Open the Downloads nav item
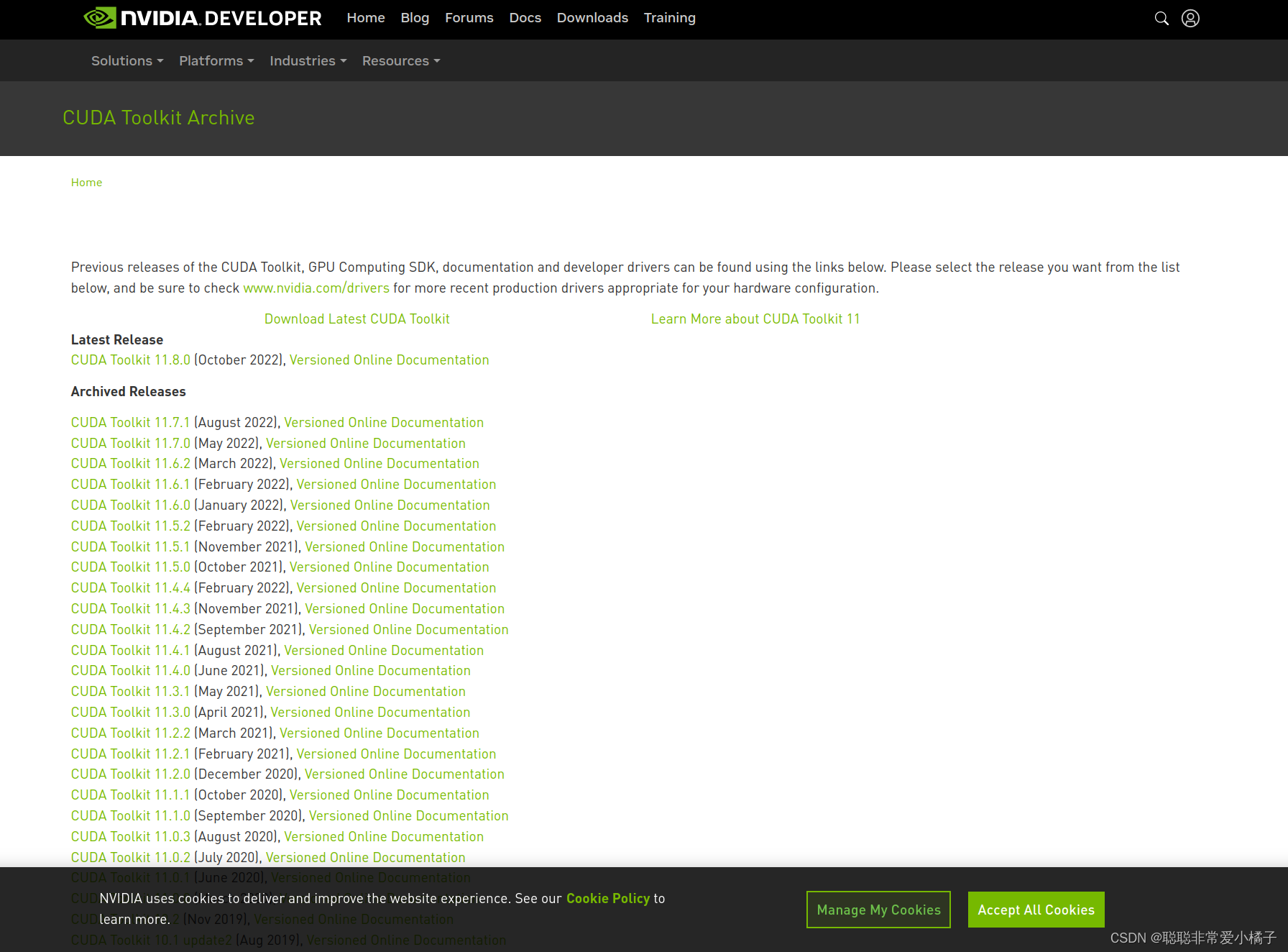This screenshot has width=1288, height=952. (x=592, y=18)
